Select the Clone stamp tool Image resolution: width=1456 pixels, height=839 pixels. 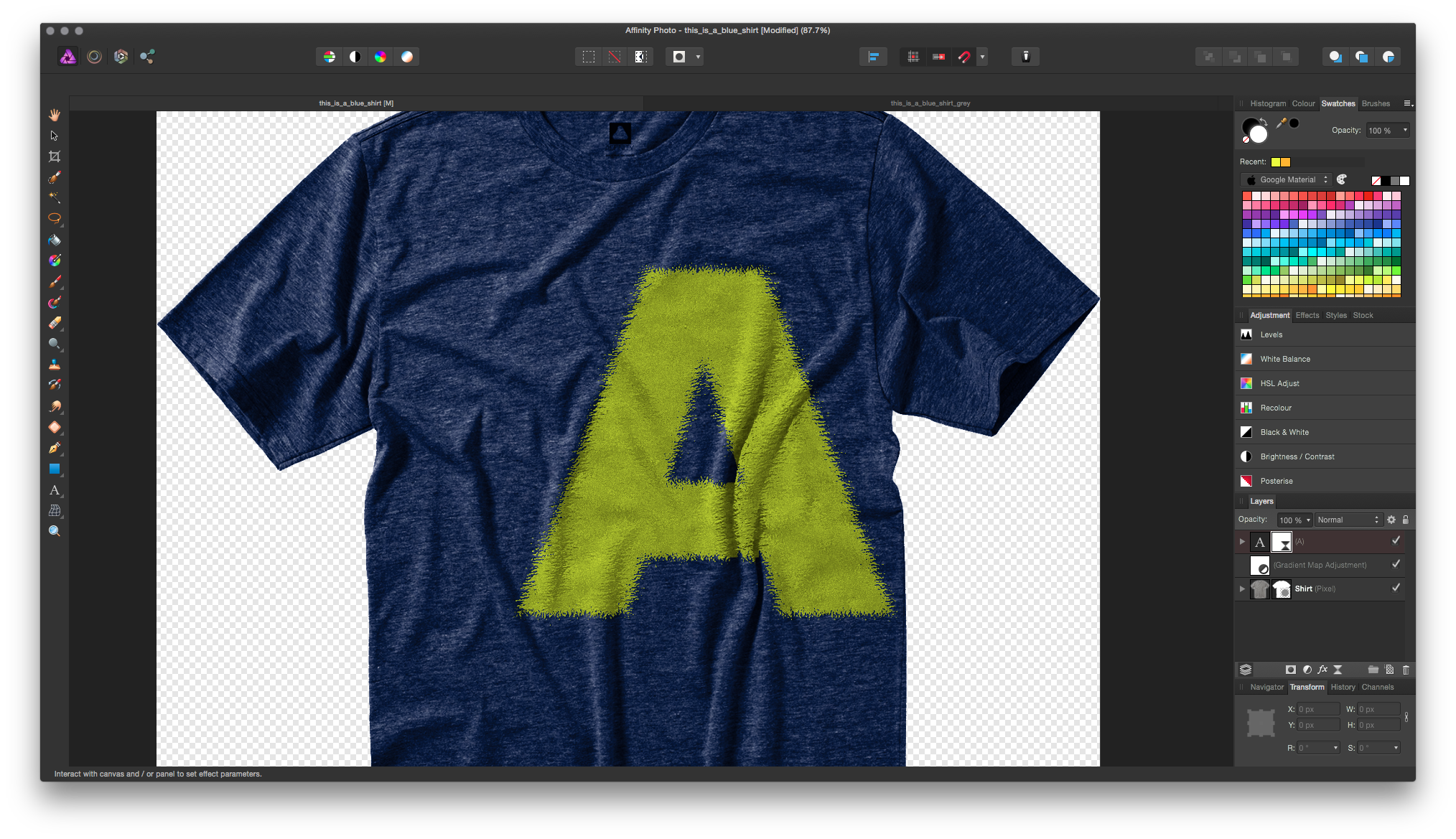click(x=55, y=365)
